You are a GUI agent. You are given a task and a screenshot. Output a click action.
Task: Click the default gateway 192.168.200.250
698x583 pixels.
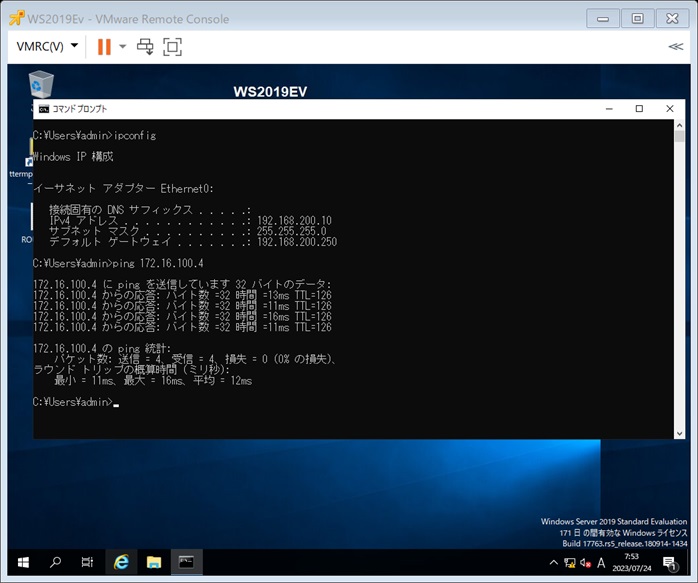297,242
